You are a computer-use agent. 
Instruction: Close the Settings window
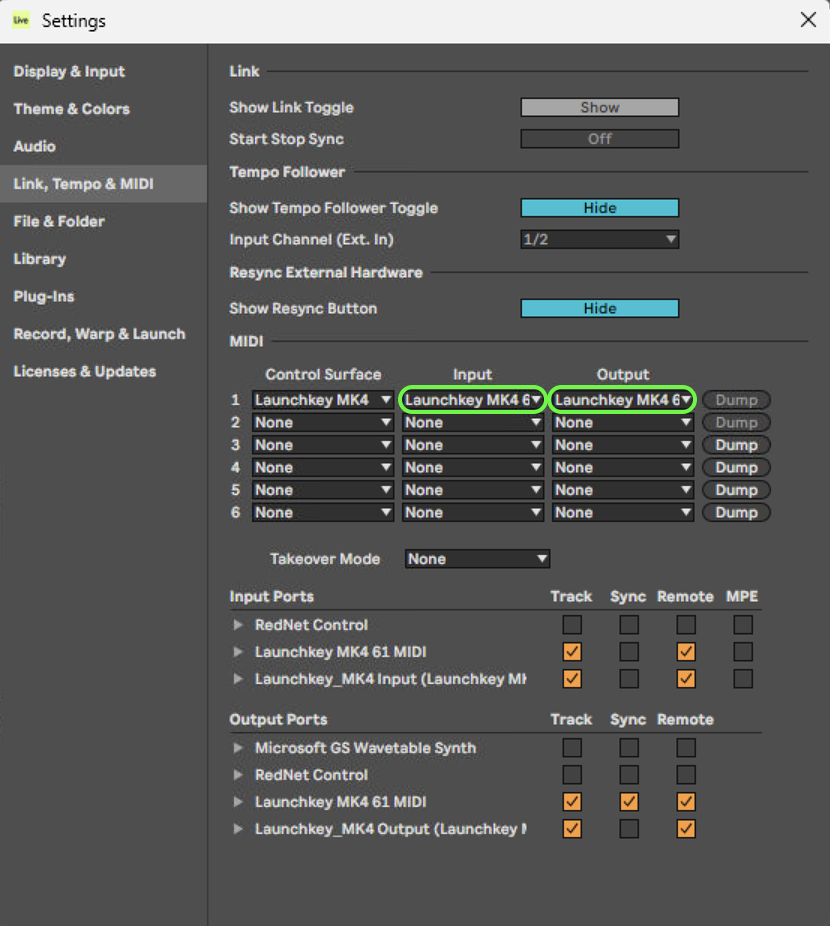tap(808, 19)
